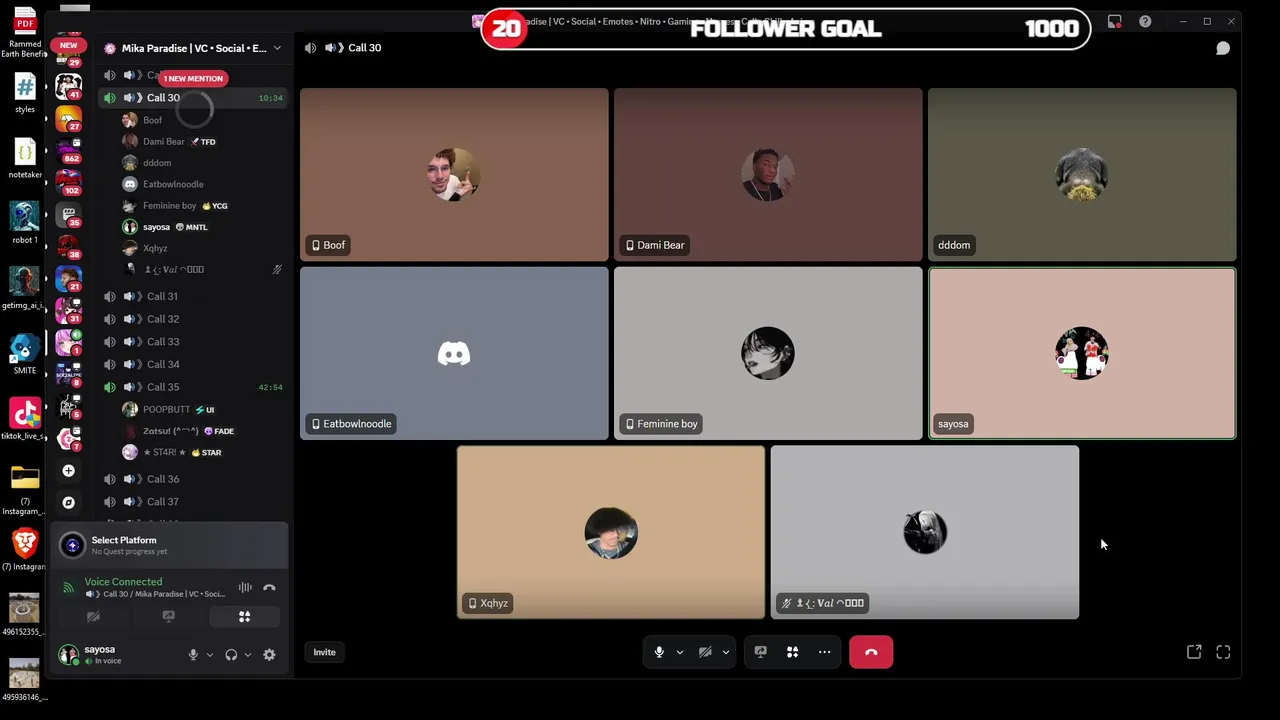Share your screen from call controls
The height and width of the screenshot is (720, 1280).
(x=761, y=652)
